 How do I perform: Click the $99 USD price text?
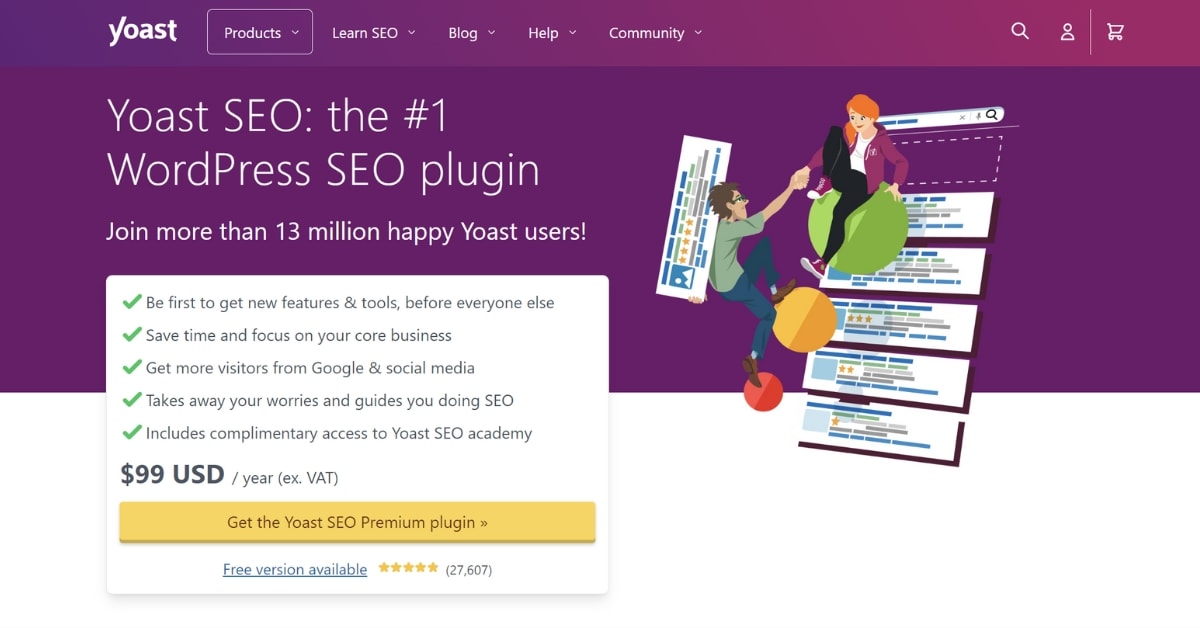(x=172, y=474)
